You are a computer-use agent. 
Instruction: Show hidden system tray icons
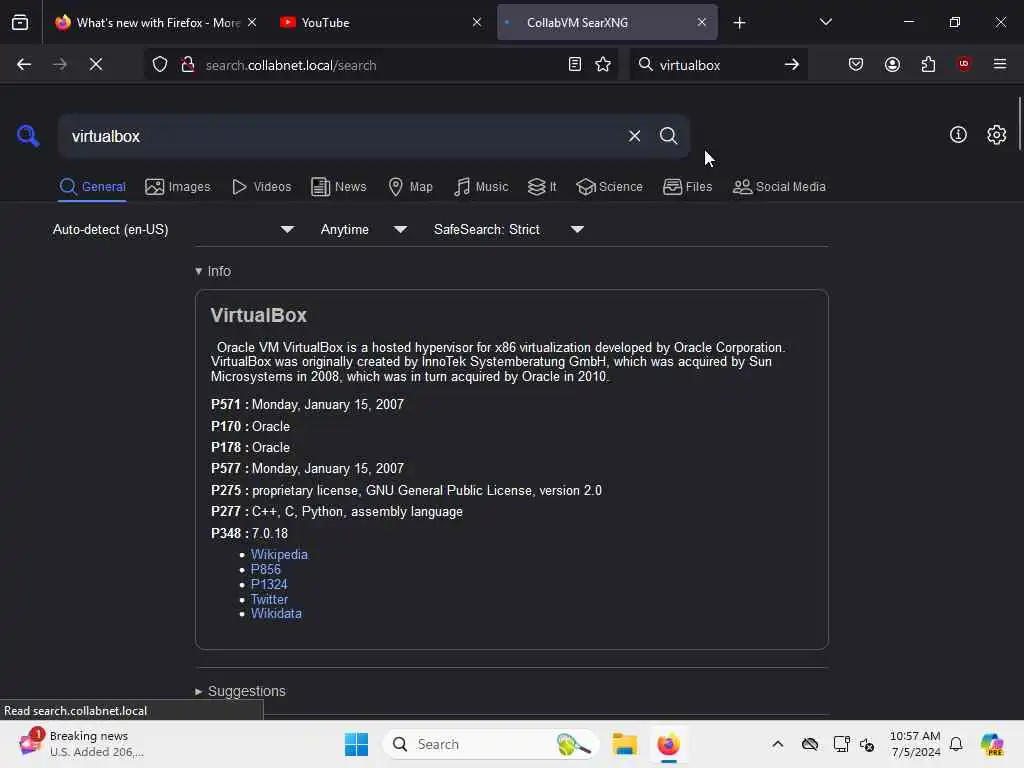777,744
